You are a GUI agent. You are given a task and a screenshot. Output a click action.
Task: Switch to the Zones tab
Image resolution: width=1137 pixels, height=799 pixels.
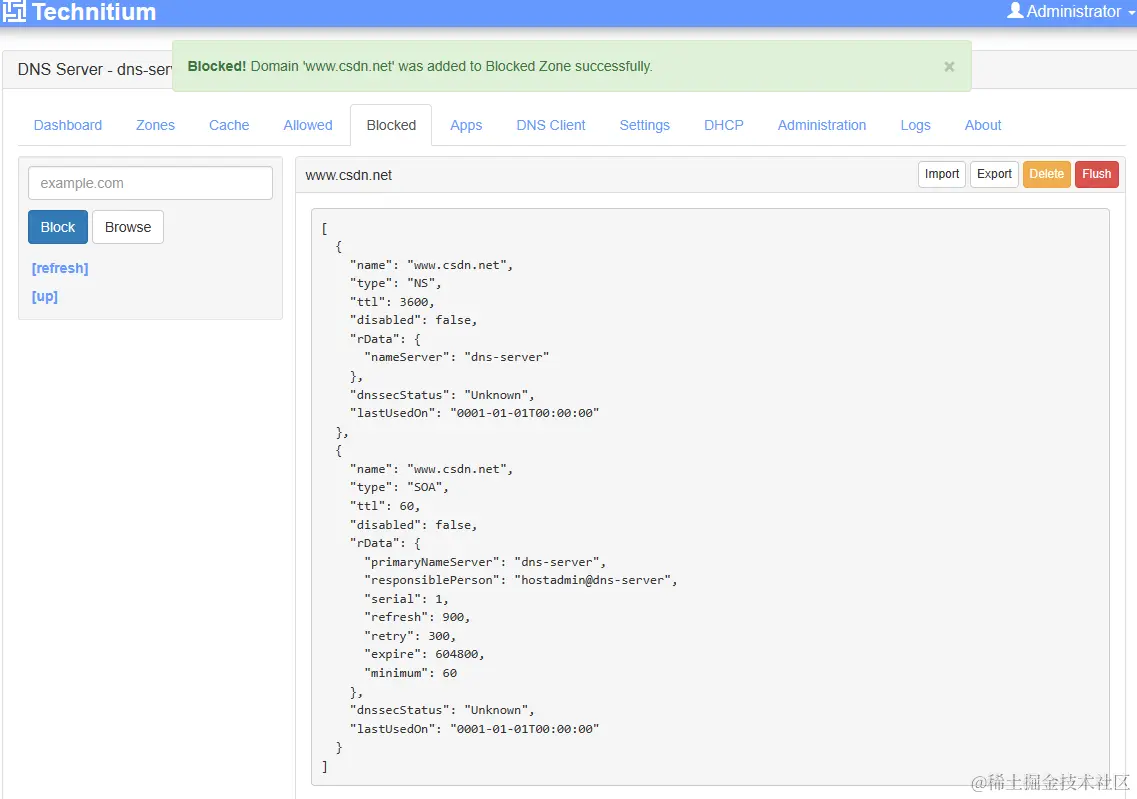pyautogui.click(x=155, y=125)
